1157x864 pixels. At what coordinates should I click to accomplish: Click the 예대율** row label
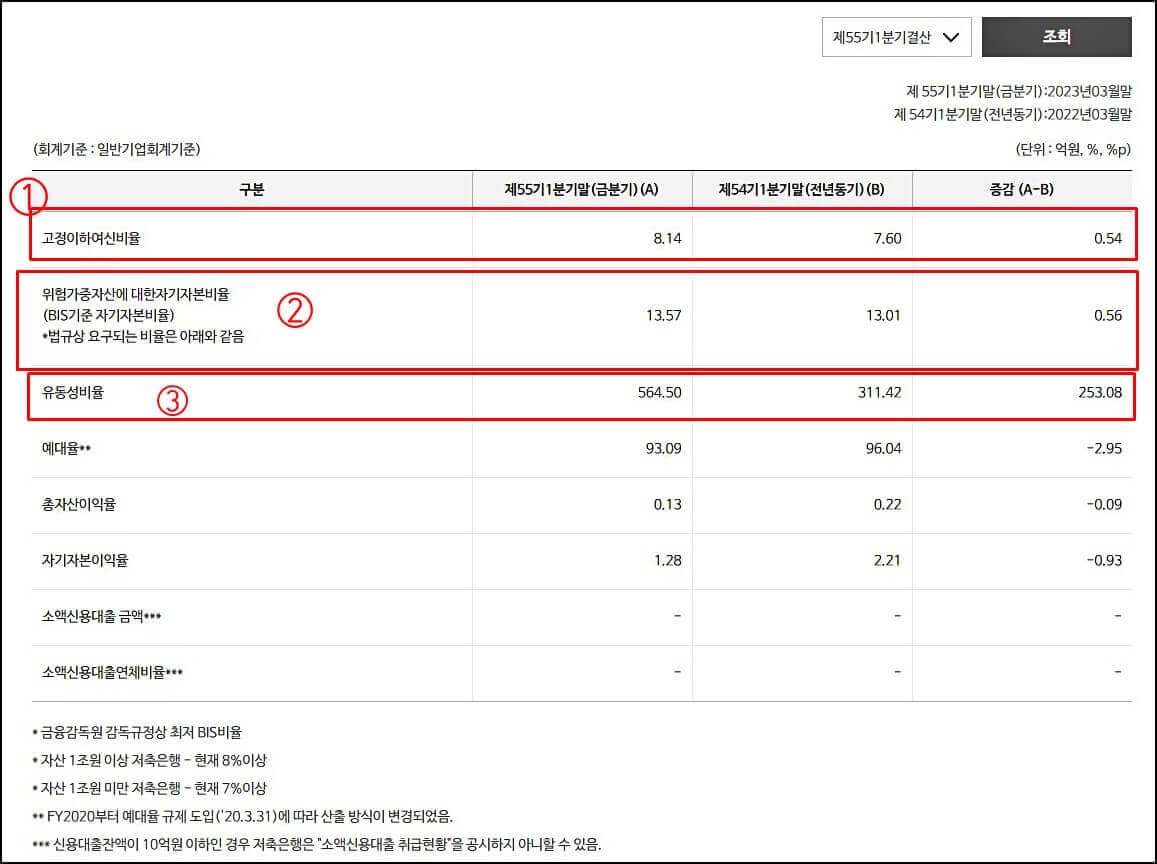[66, 449]
